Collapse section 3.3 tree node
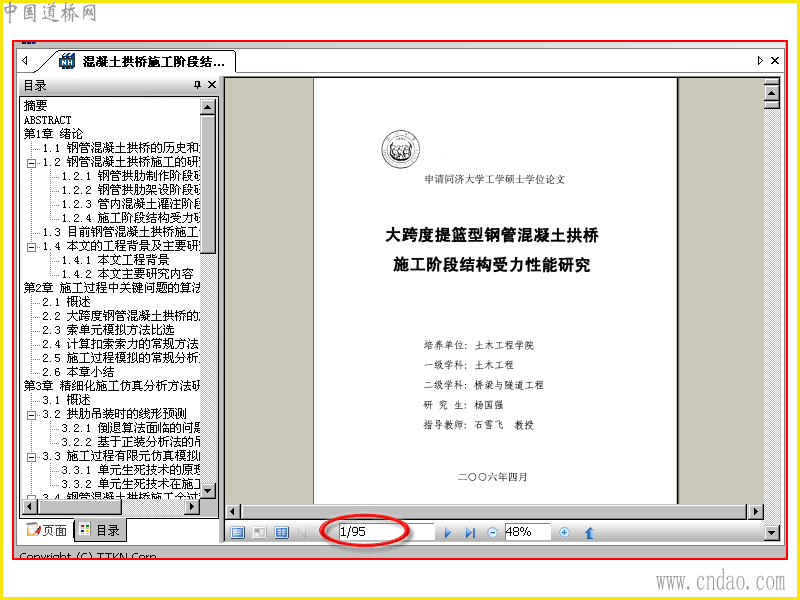800x600 pixels. coord(31,457)
